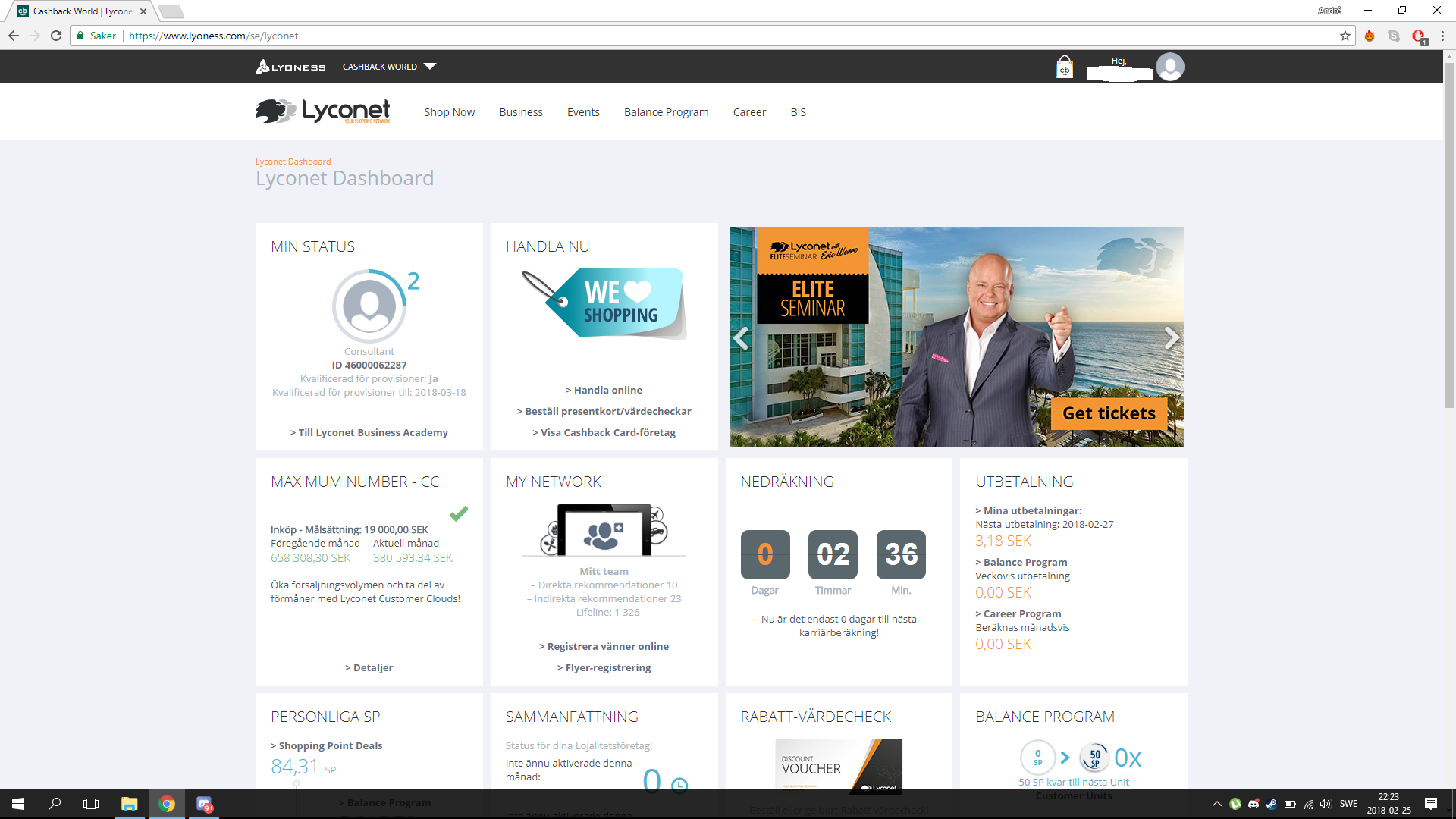
Task: Open the Events menu
Action: point(583,112)
